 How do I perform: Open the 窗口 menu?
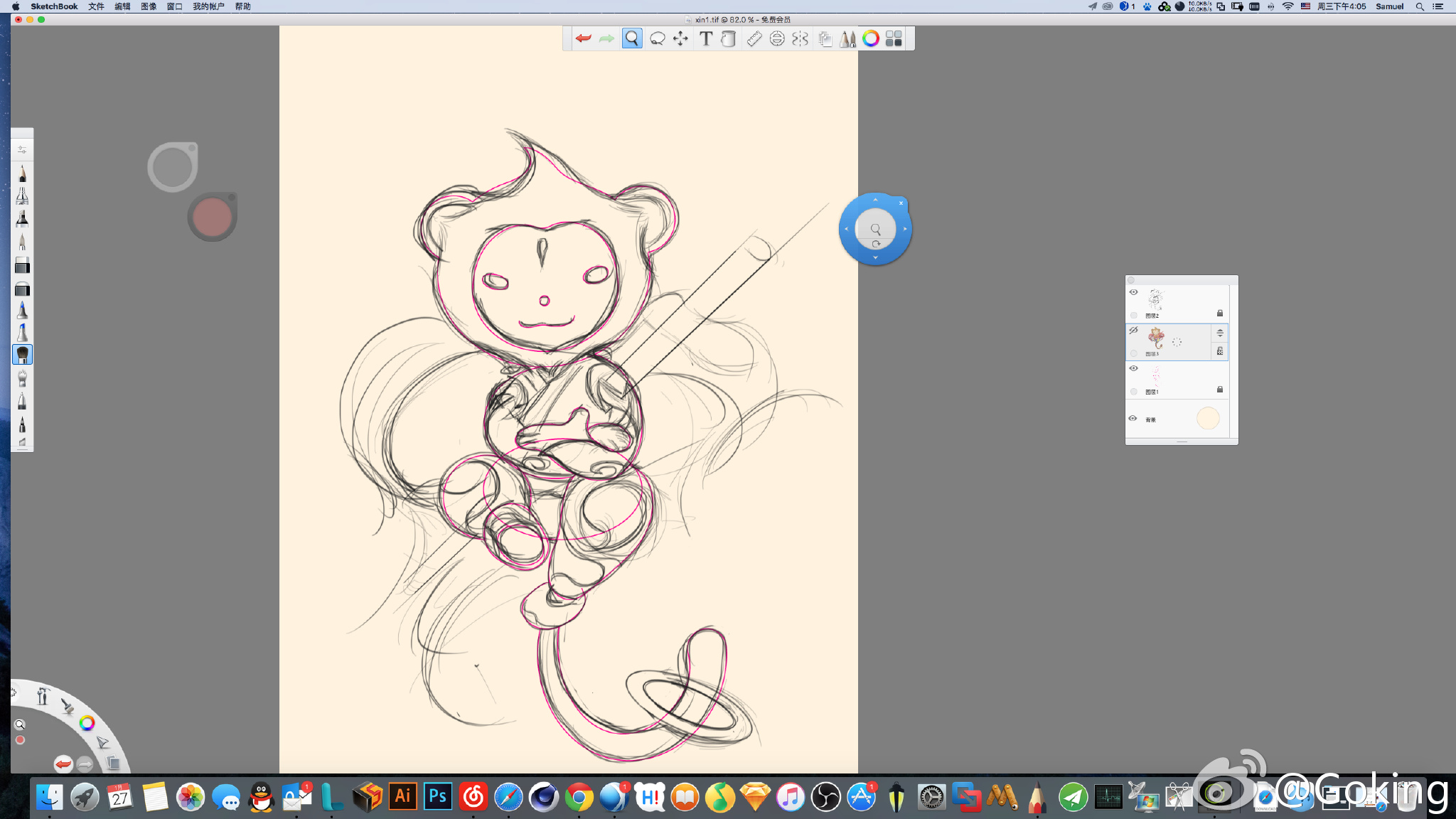174,6
